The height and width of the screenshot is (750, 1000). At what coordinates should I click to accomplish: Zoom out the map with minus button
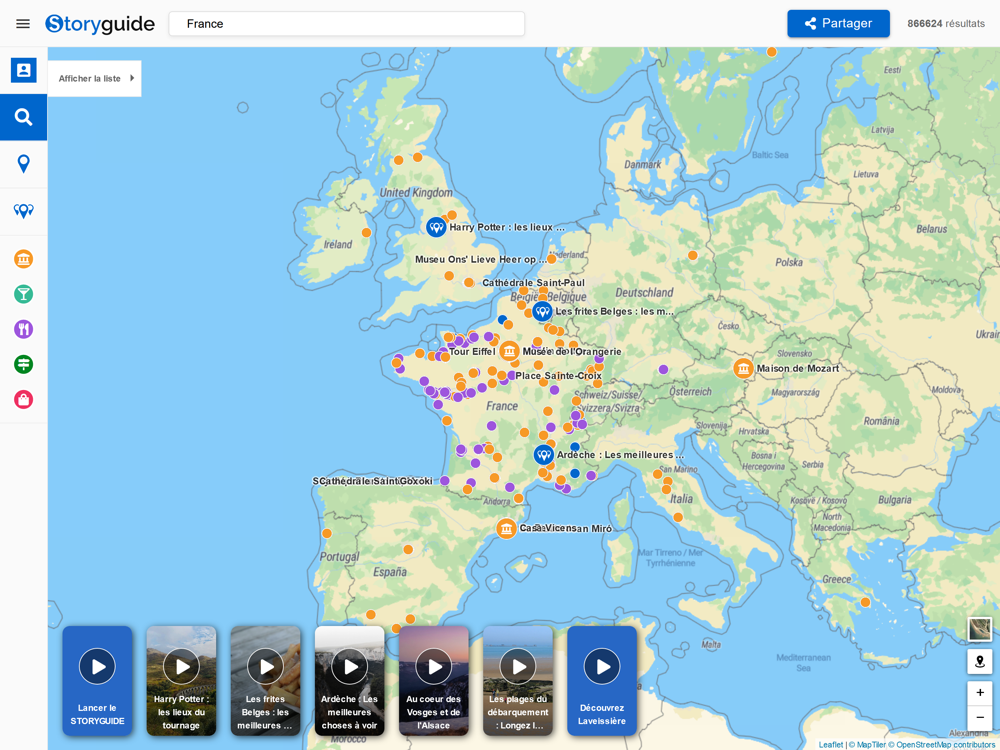(x=980, y=717)
